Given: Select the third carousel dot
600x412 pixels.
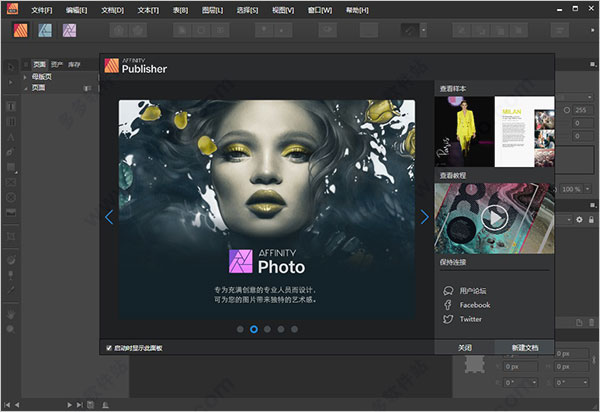Looking at the screenshot, I should [x=267, y=329].
